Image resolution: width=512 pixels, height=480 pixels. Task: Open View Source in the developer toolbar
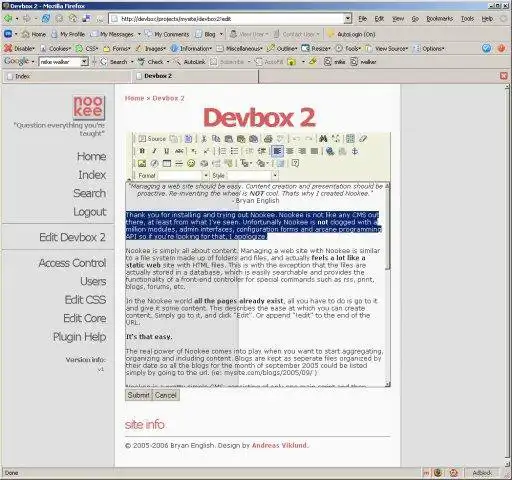click(x=386, y=49)
